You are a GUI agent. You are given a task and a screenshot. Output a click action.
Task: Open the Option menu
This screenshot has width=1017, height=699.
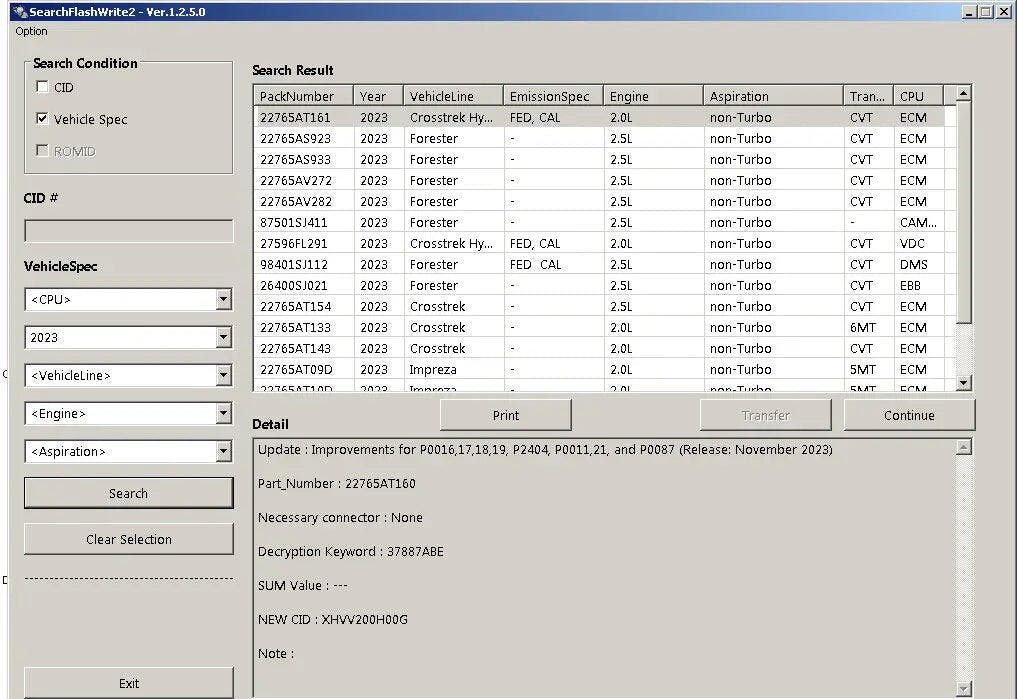[x=31, y=31]
